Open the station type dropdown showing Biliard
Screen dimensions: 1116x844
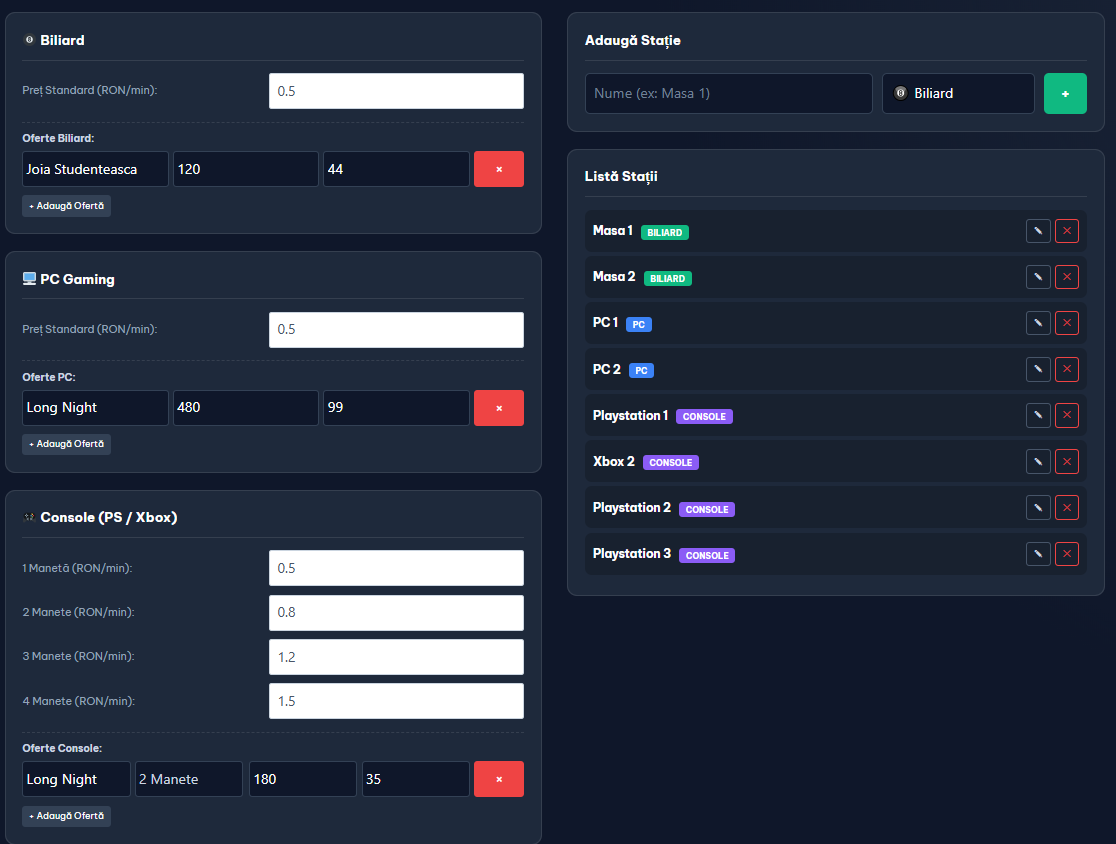(x=958, y=93)
